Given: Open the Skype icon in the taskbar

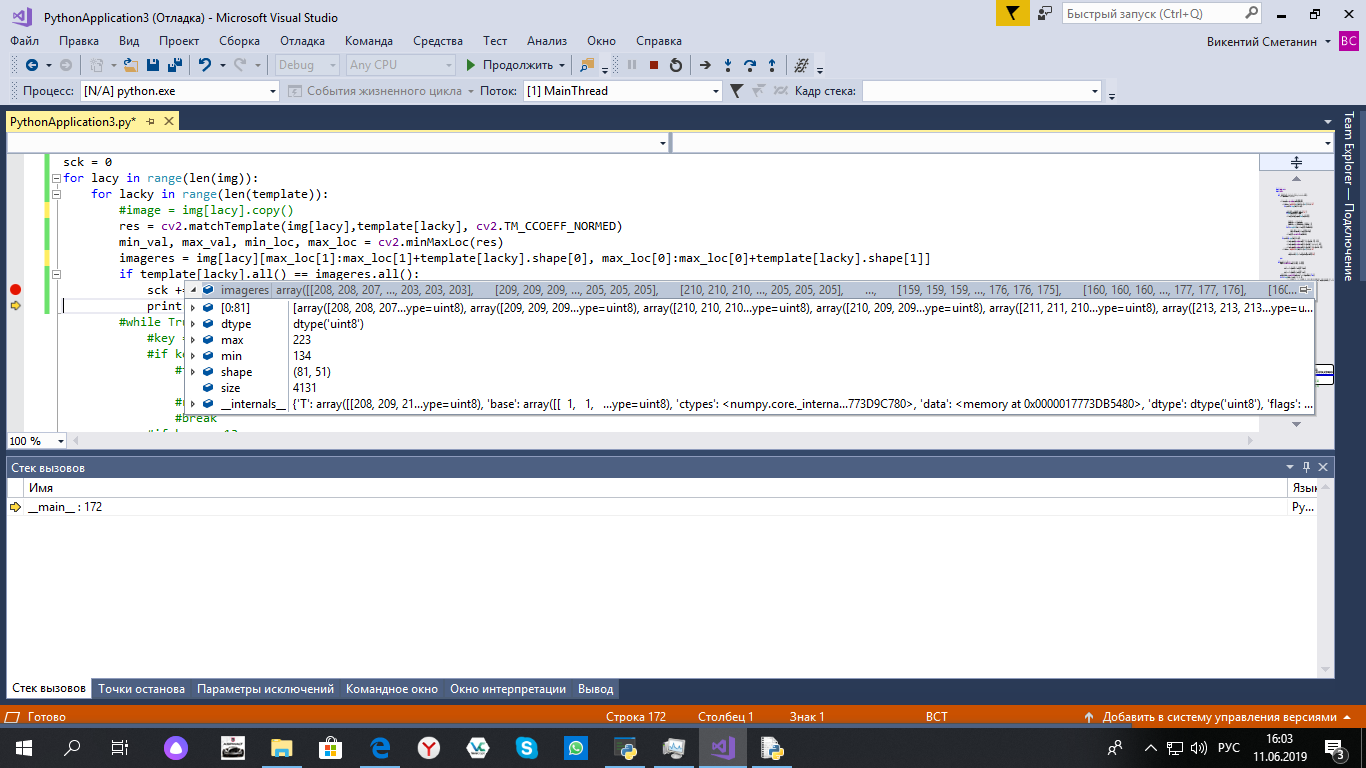Looking at the screenshot, I should point(527,747).
